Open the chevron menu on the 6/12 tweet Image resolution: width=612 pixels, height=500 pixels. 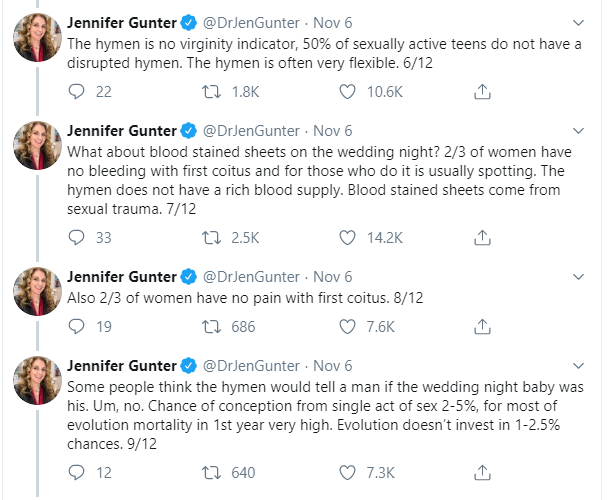(578, 23)
